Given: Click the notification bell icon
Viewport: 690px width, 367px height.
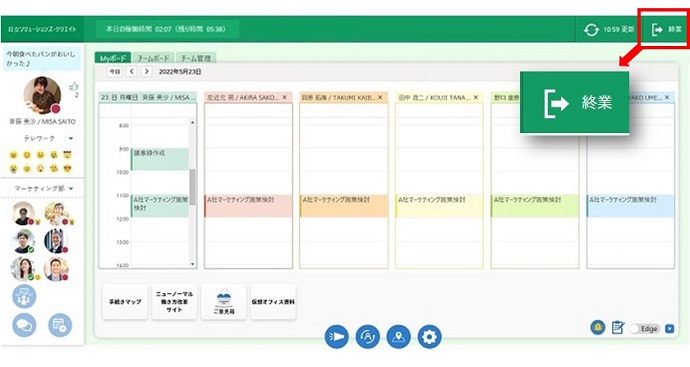Looking at the screenshot, I should 598,327.
